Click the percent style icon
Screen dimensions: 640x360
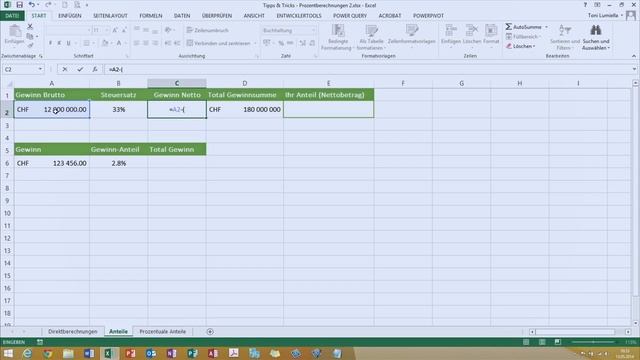(281, 43)
